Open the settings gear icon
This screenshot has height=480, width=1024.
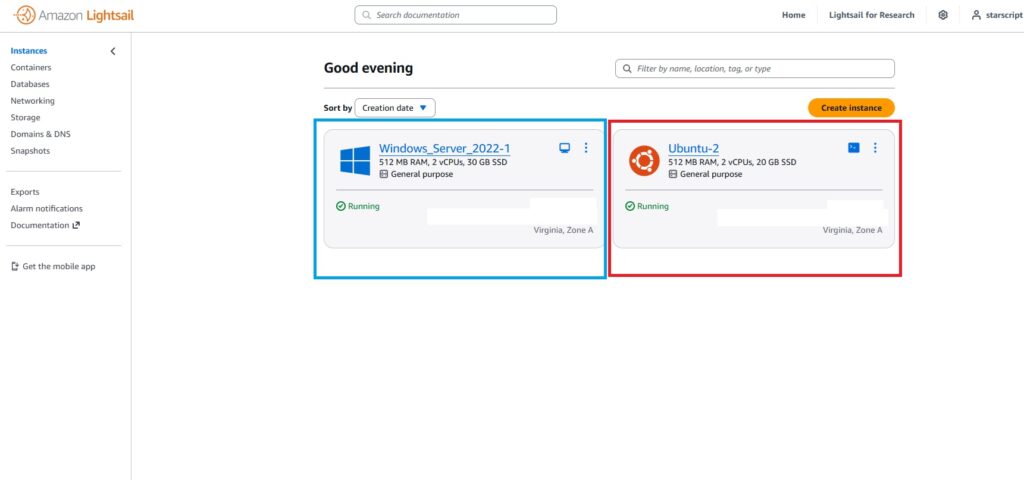point(943,15)
